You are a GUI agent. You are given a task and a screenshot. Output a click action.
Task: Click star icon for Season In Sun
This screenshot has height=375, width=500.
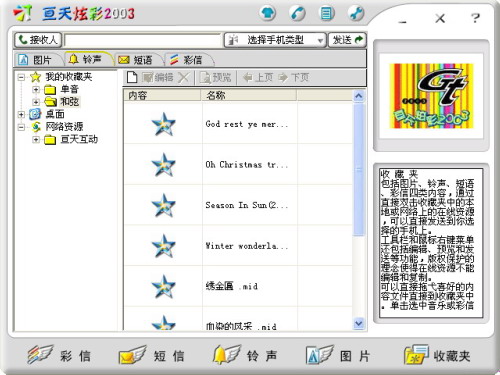pyautogui.click(x=163, y=205)
